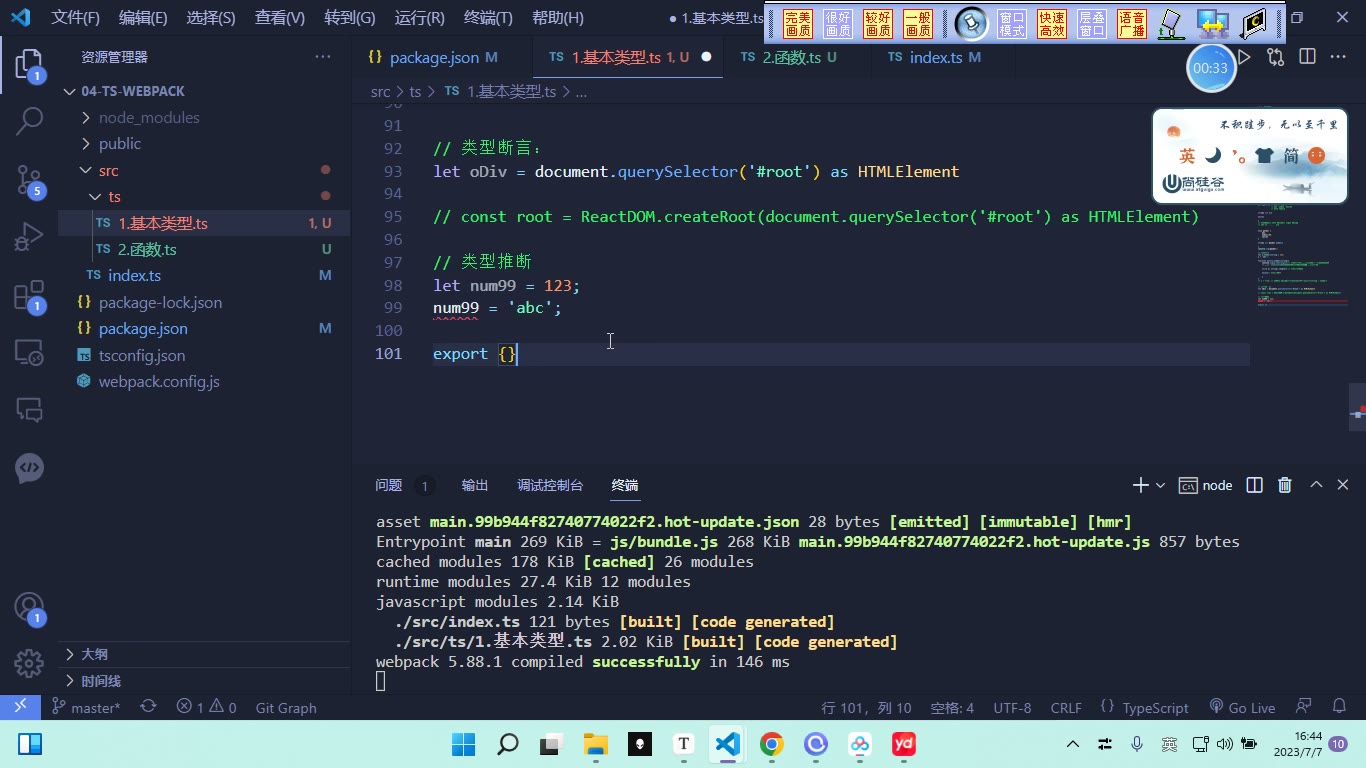The width and height of the screenshot is (1366, 768).
Task: Add a new terminal with plus icon
Action: (1140, 485)
